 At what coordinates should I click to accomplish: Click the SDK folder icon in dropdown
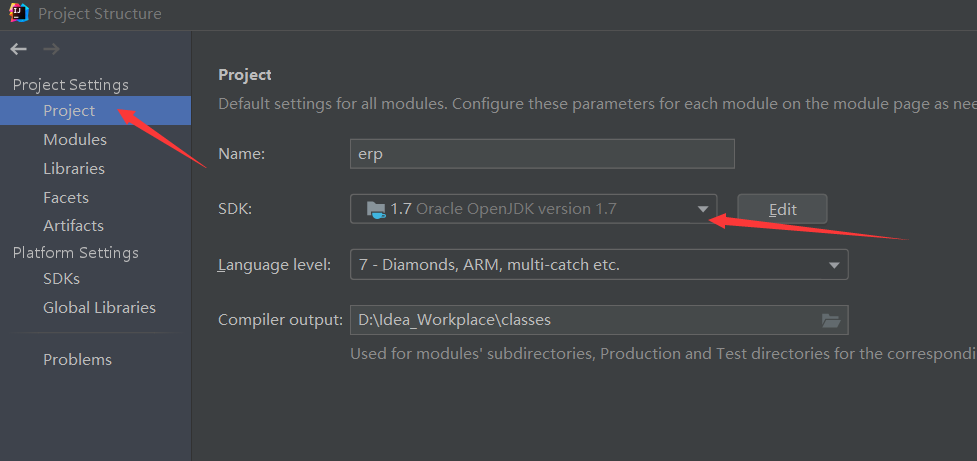pyautogui.click(x=376, y=209)
